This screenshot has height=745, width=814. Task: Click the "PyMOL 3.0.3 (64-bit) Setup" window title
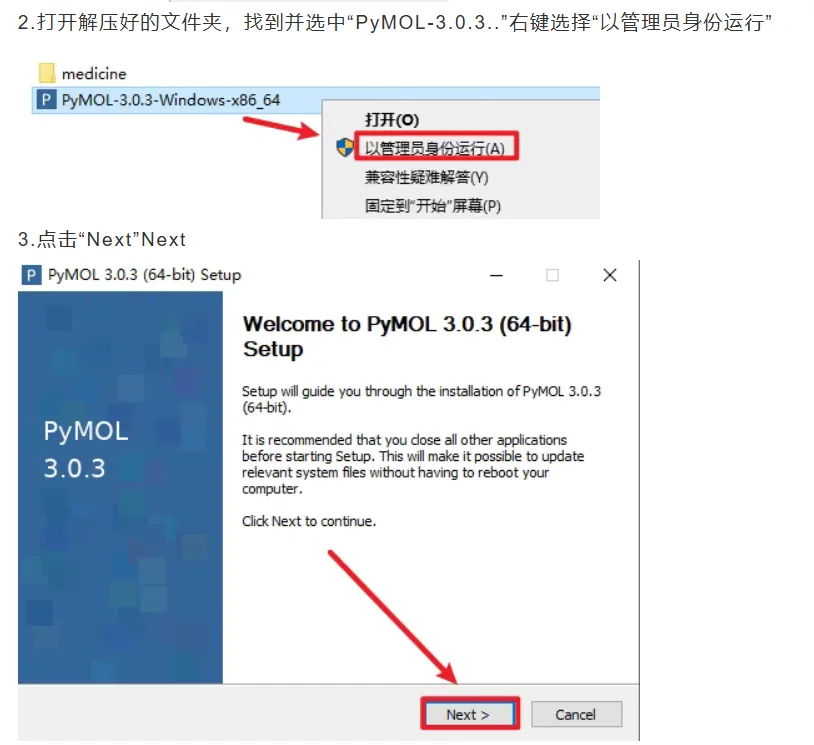click(x=144, y=275)
